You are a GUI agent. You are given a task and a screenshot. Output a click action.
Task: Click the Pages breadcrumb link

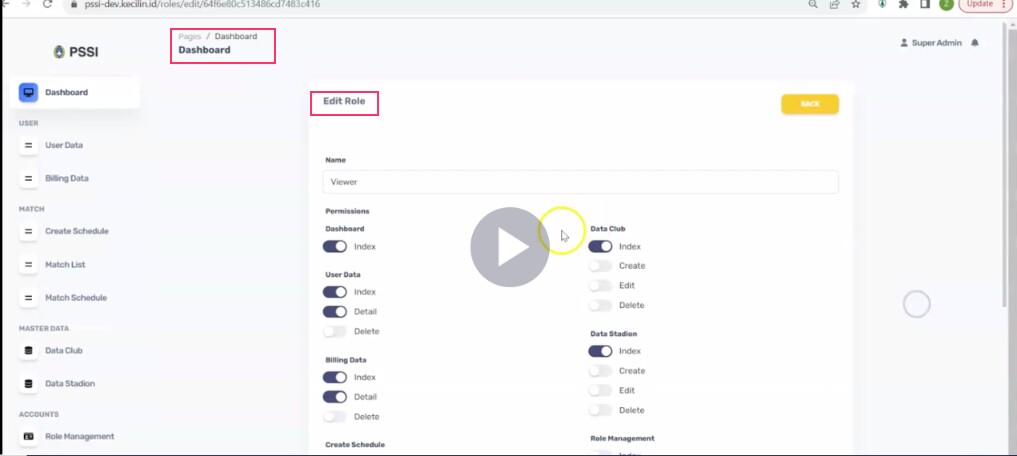click(x=189, y=36)
